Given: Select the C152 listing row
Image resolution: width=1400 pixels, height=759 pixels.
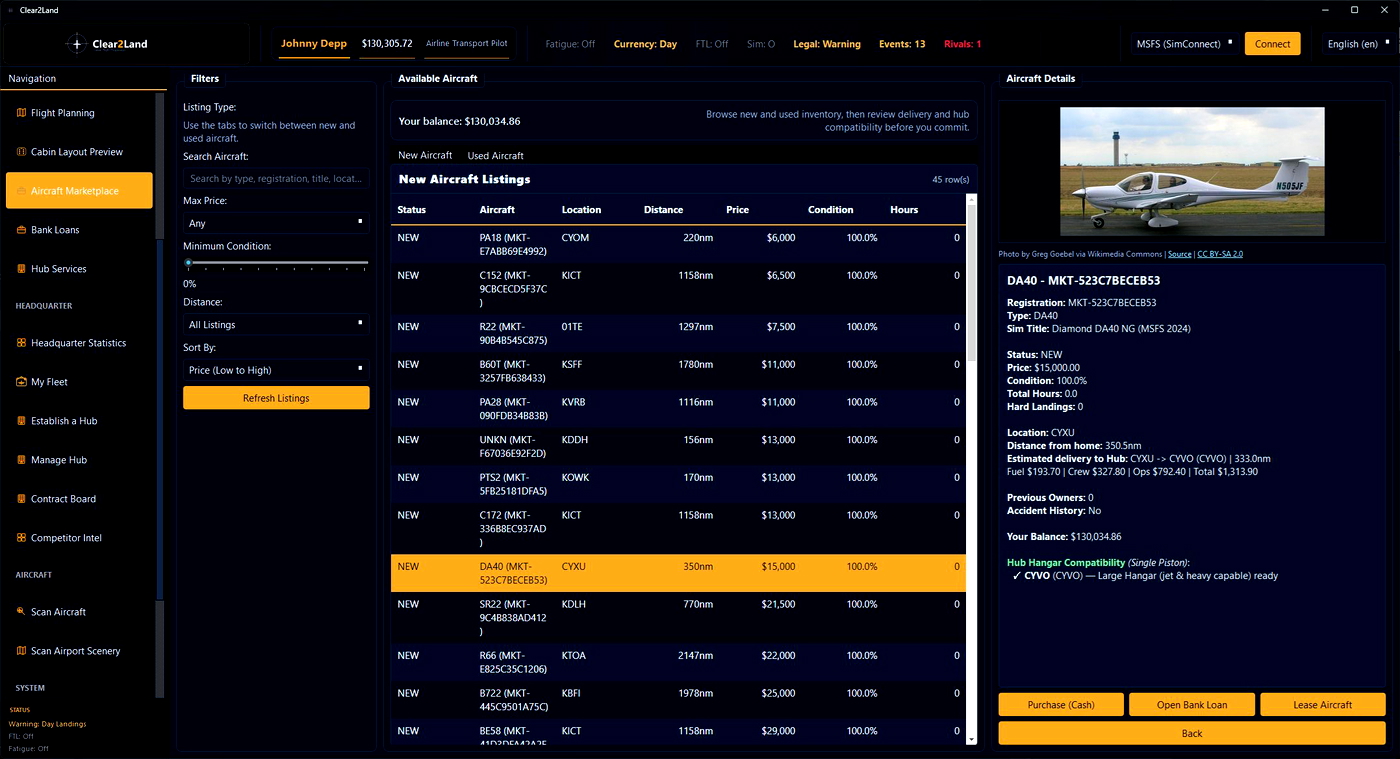Looking at the screenshot, I should click(678, 289).
